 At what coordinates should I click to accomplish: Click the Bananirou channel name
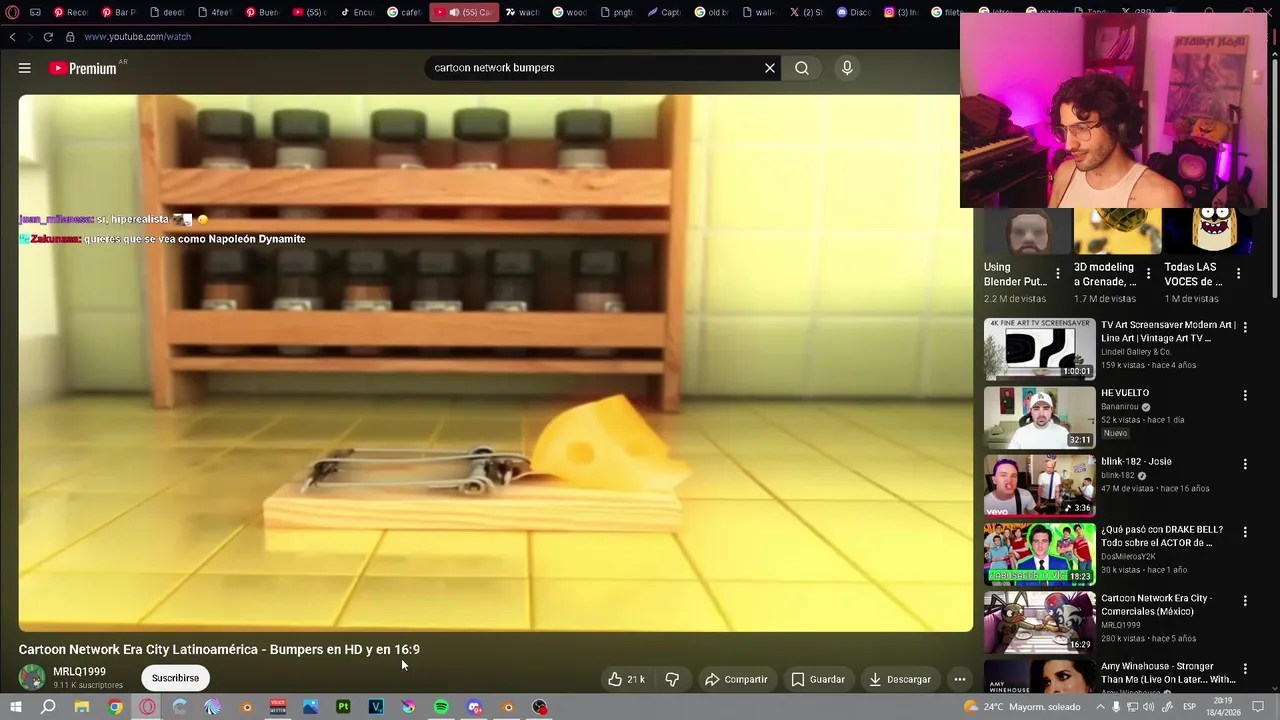1120,407
